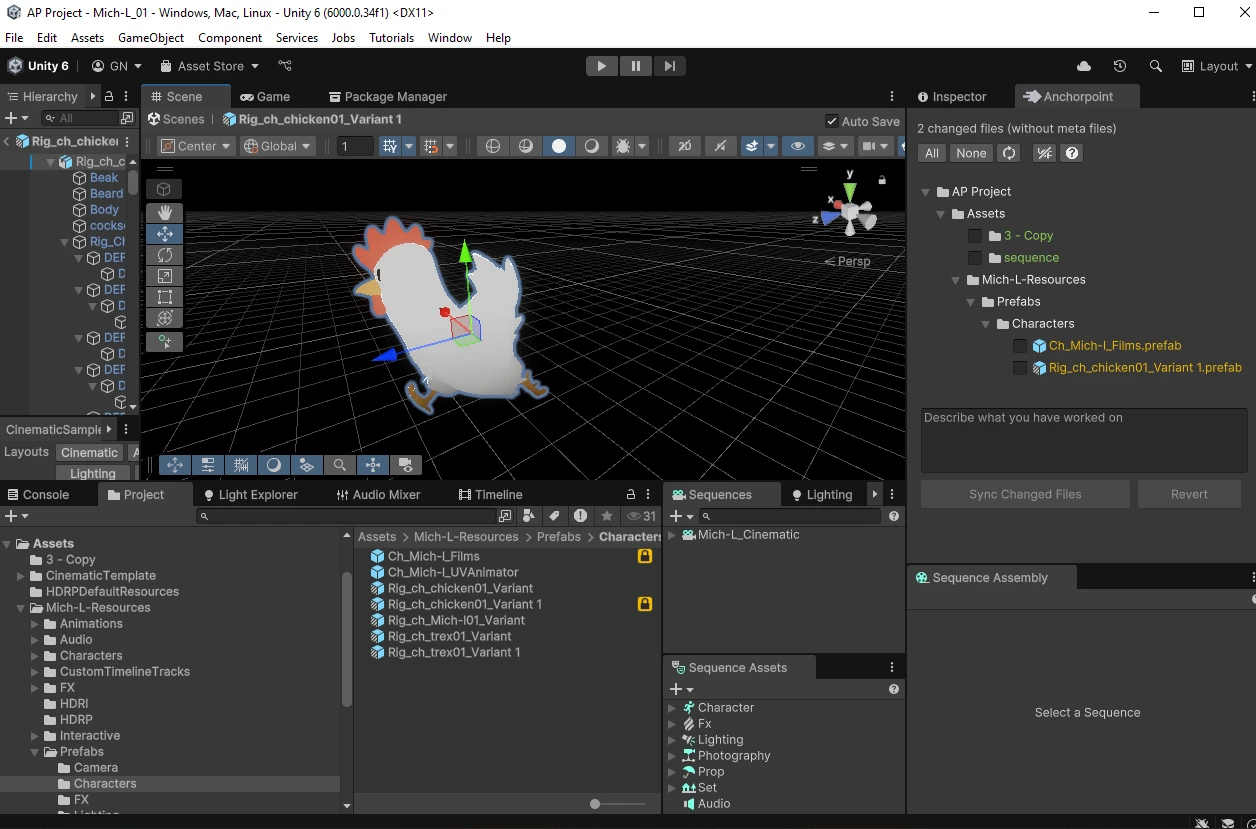Image resolution: width=1256 pixels, height=829 pixels.
Task: Select the Scale tool in scene
Action: pos(164,276)
